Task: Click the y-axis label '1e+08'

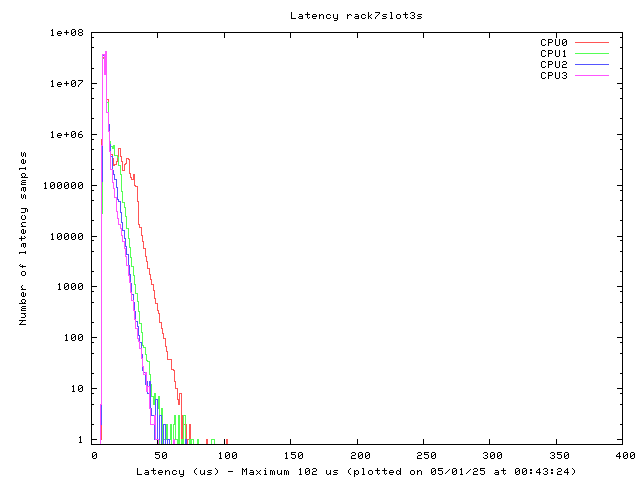Action: (67, 33)
